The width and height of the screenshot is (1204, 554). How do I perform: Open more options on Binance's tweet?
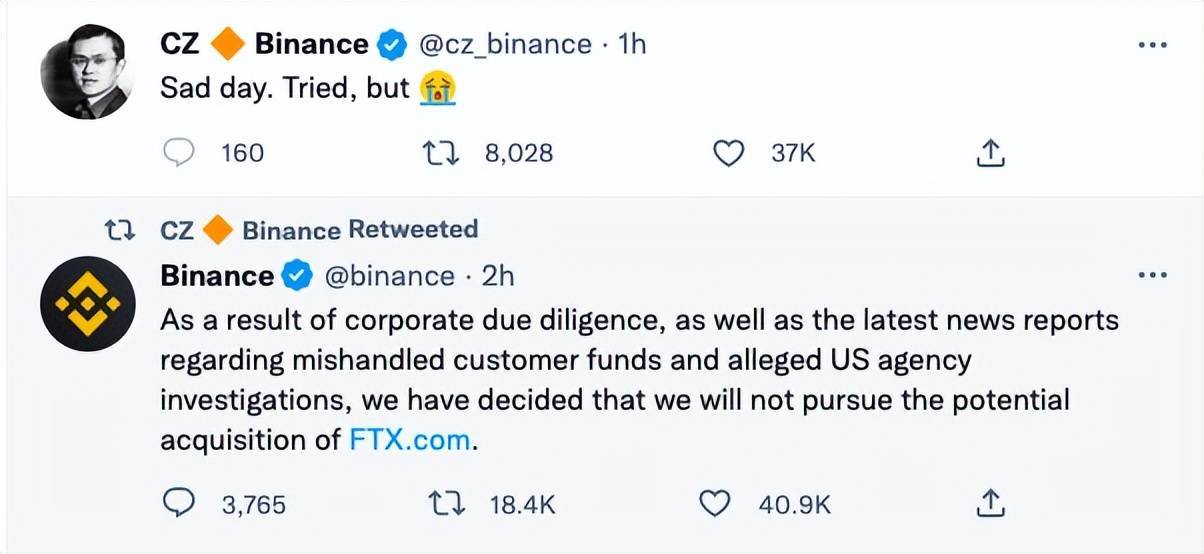1153,276
